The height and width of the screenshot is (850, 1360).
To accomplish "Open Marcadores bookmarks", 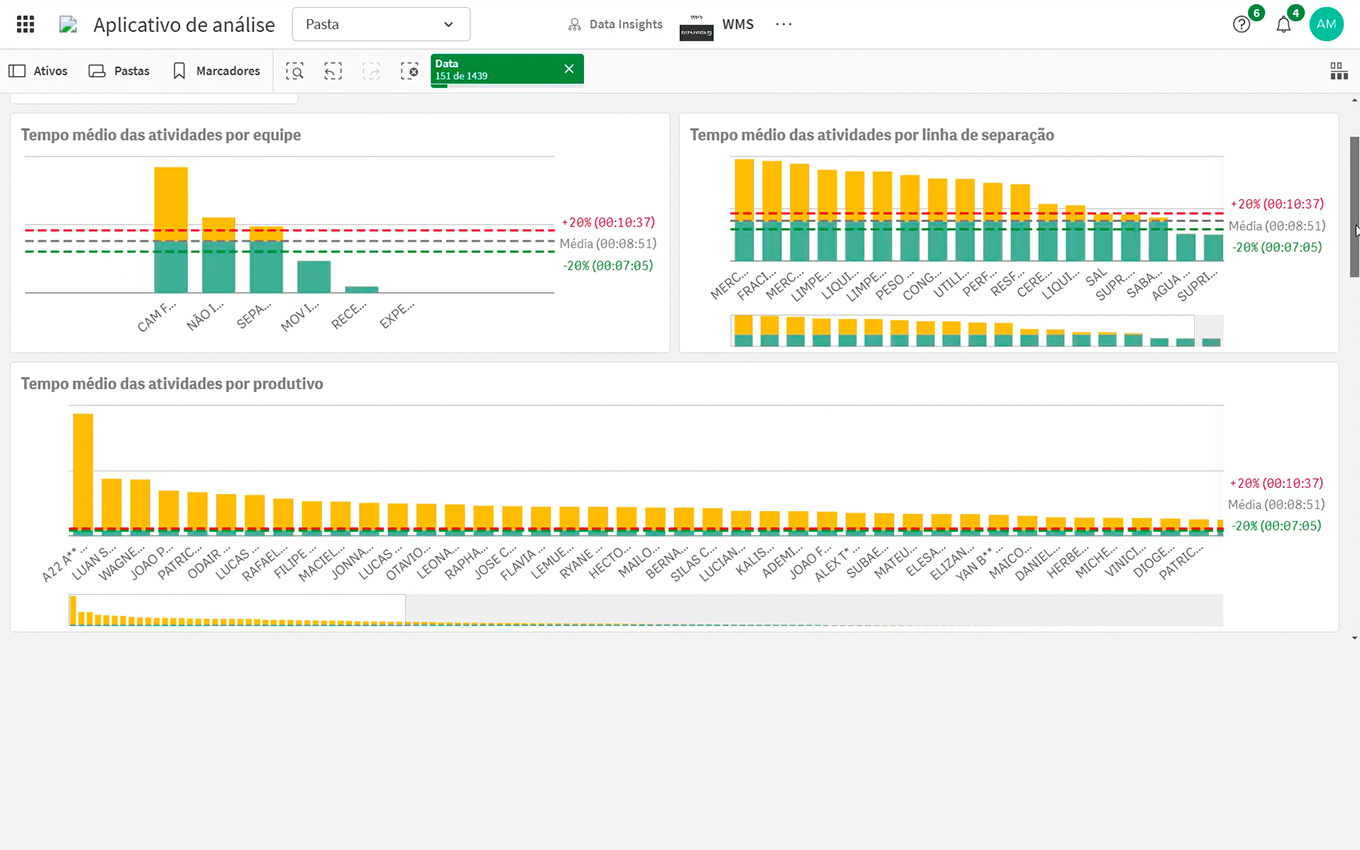I will 216,71.
